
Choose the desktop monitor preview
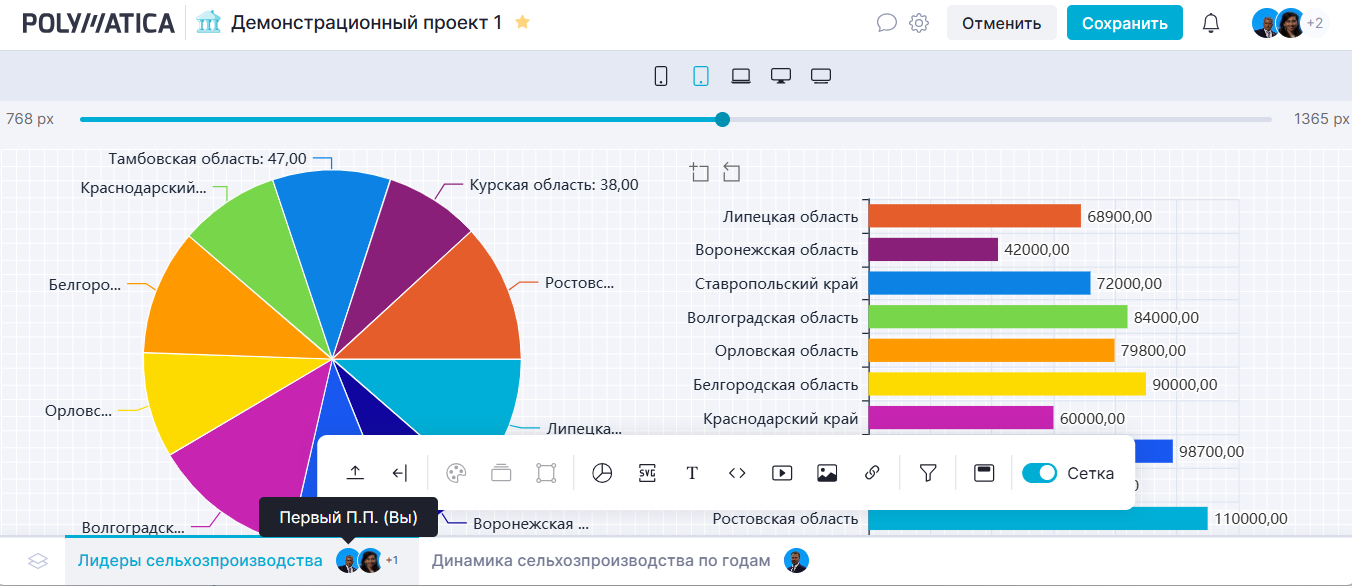781,76
